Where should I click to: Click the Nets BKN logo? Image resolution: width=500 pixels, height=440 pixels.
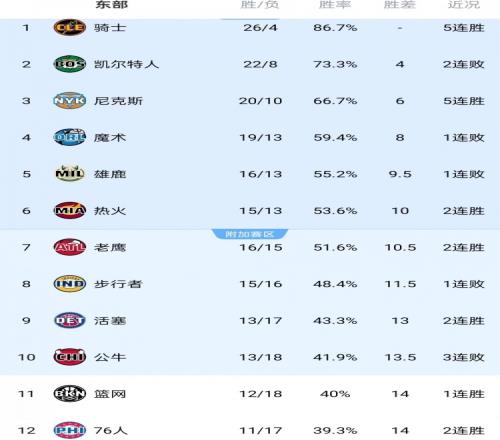click(70, 394)
